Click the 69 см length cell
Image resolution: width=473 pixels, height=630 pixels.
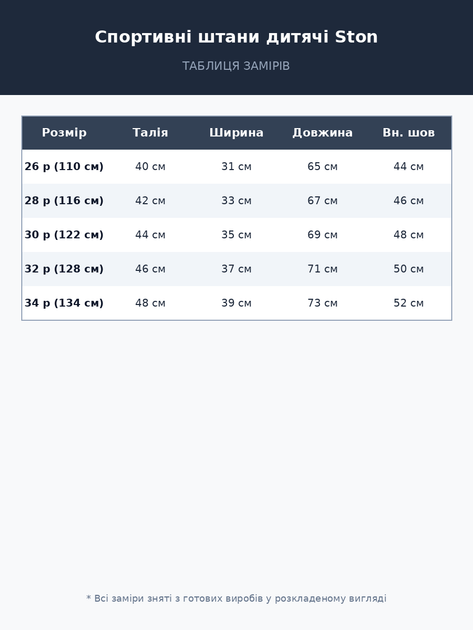pos(322,235)
